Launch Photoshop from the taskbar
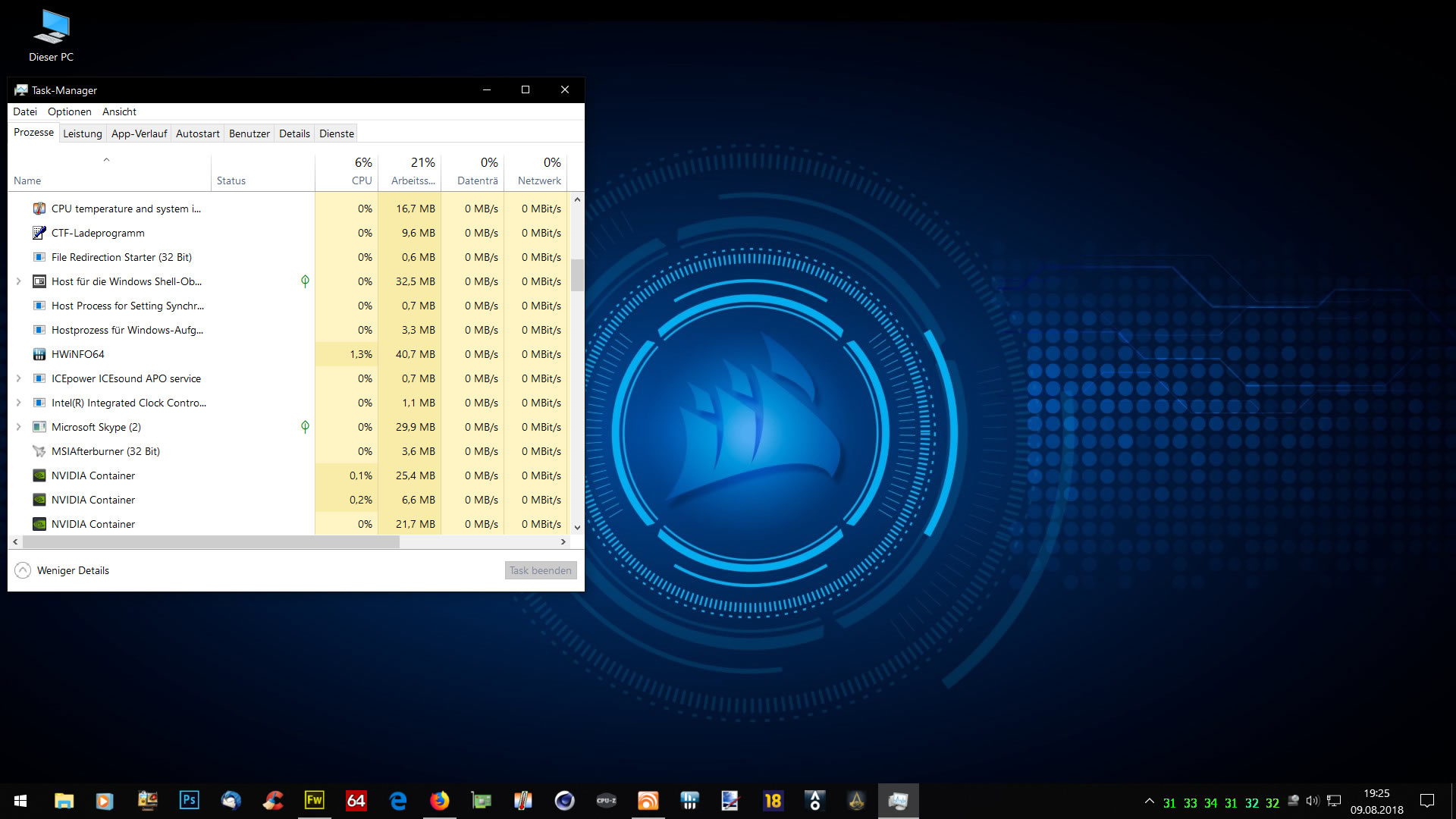The height and width of the screenshot is (819, 1456). pos(189,801)
